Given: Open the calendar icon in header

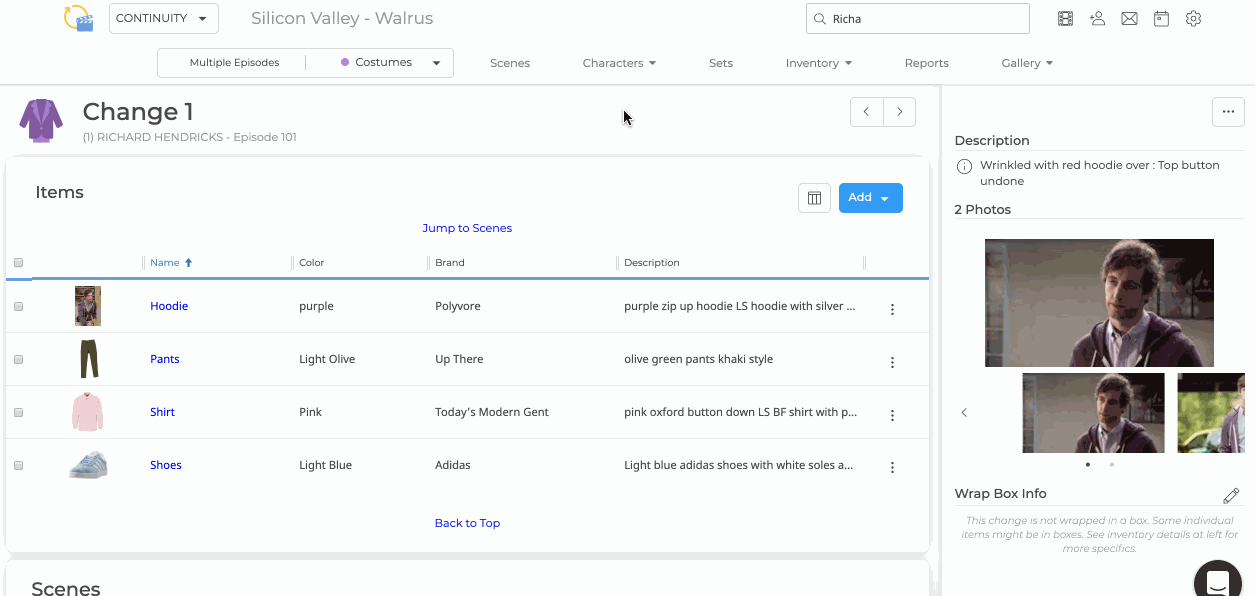Looking at the screenshot, I should pos(1161,18).
